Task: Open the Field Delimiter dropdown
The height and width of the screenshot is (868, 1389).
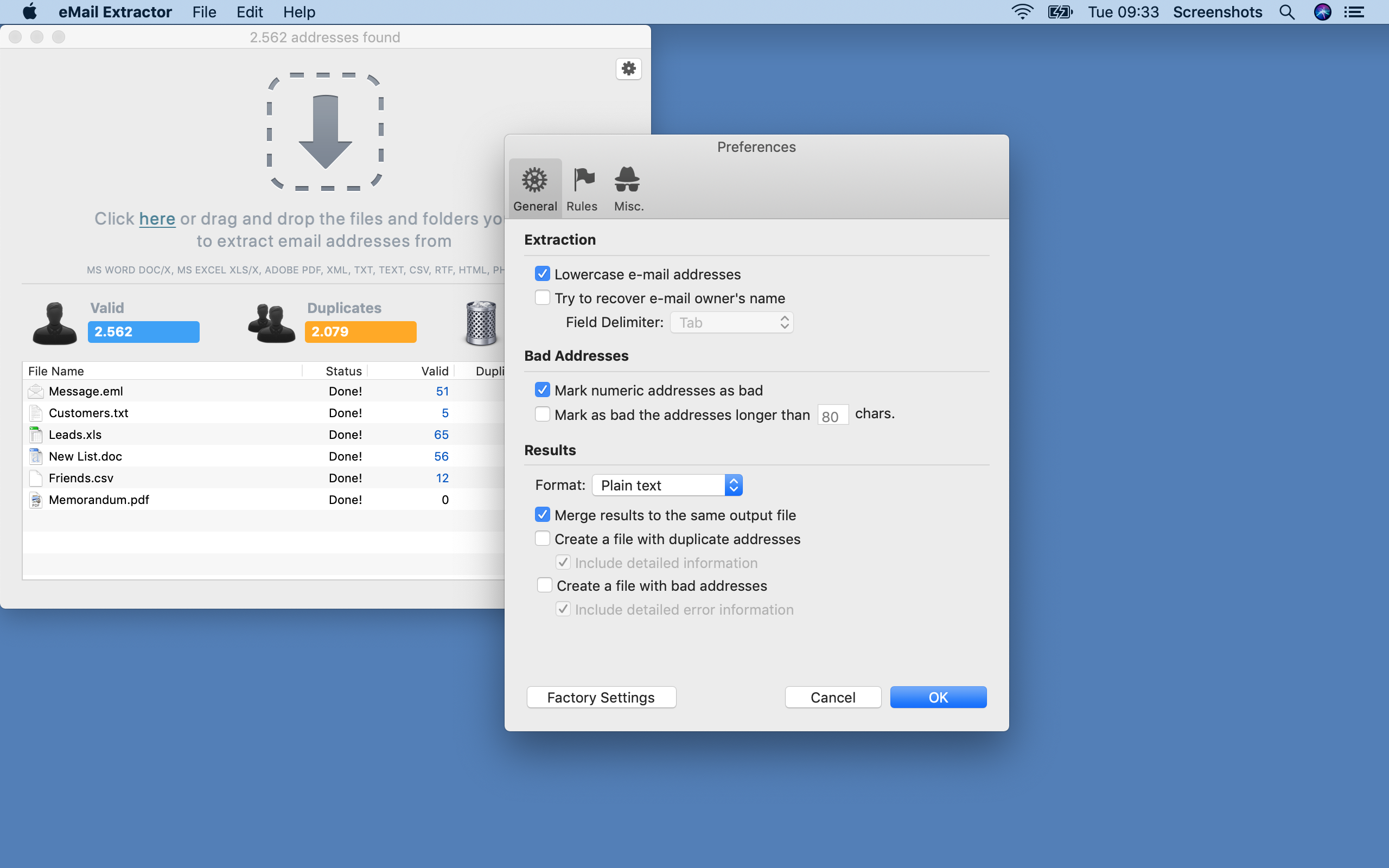Action: tap(731, 322)
